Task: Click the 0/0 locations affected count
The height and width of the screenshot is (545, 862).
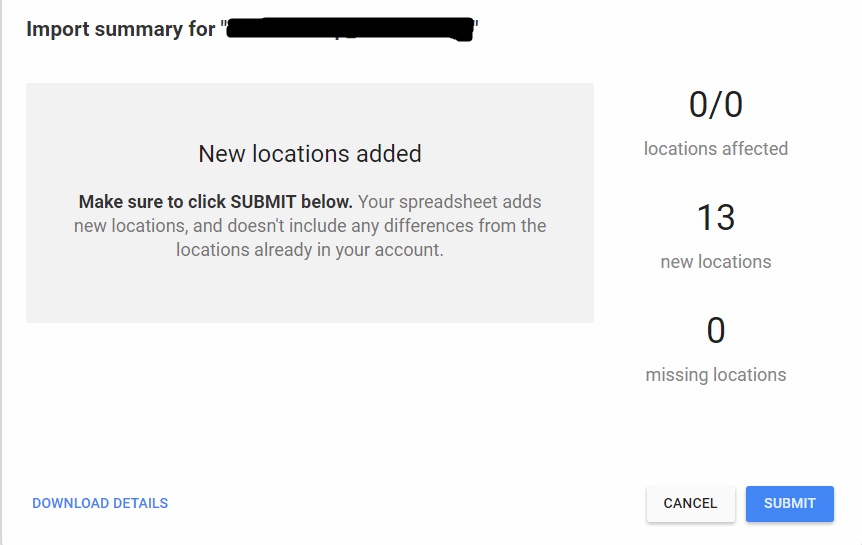Action: coord(716,105)
